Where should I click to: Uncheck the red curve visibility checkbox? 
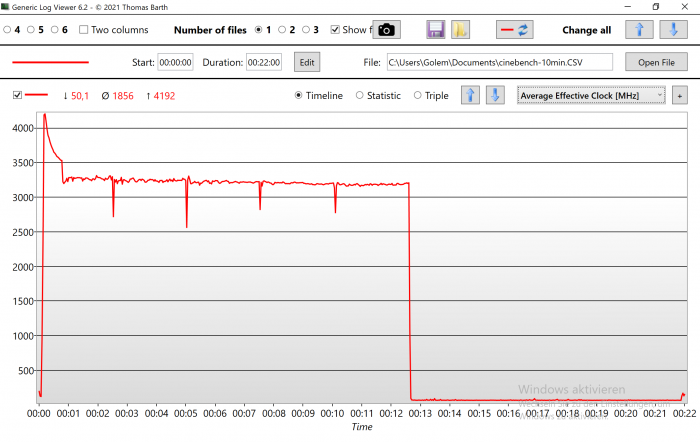[17, 96]
